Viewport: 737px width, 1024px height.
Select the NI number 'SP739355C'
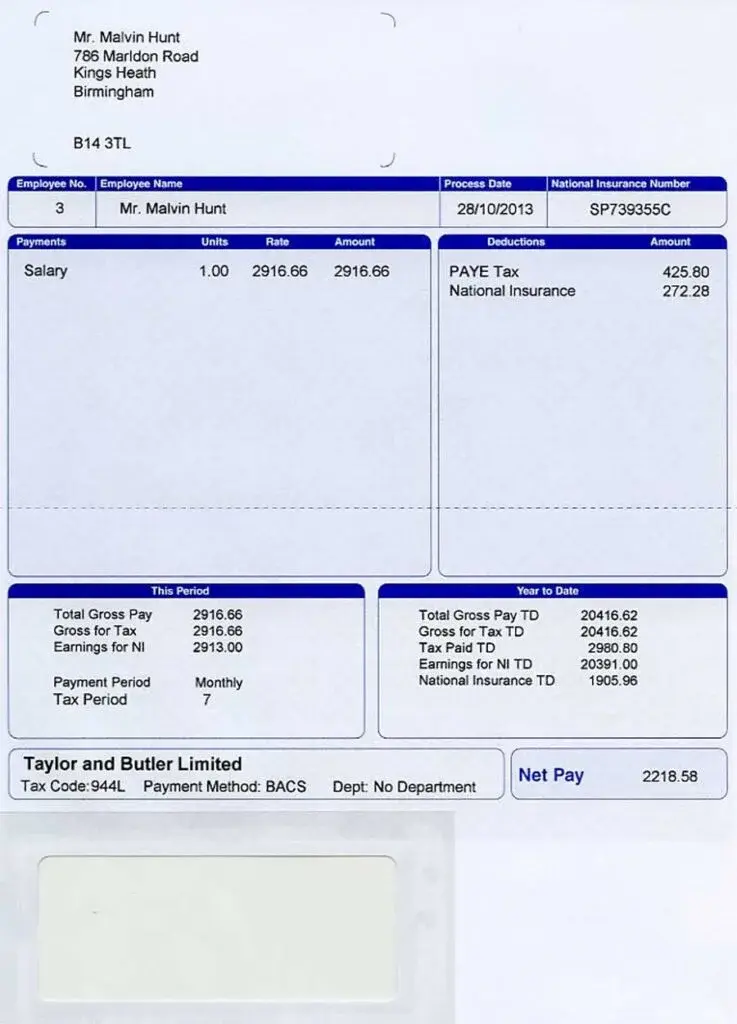[x=630, y=210]
